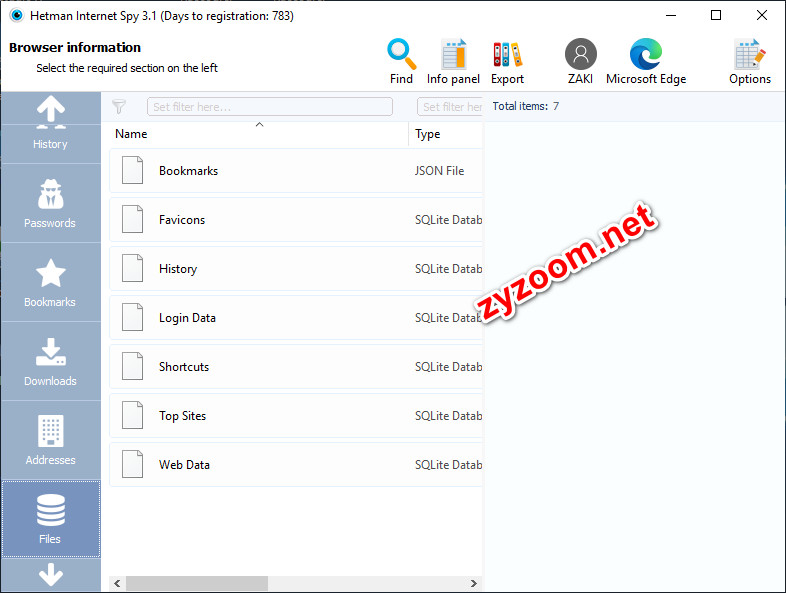The image size is (786, 593).
Task: Click the horizontal scrollbar right arrow
Action: pyautogui.click(x=474, y=583)
